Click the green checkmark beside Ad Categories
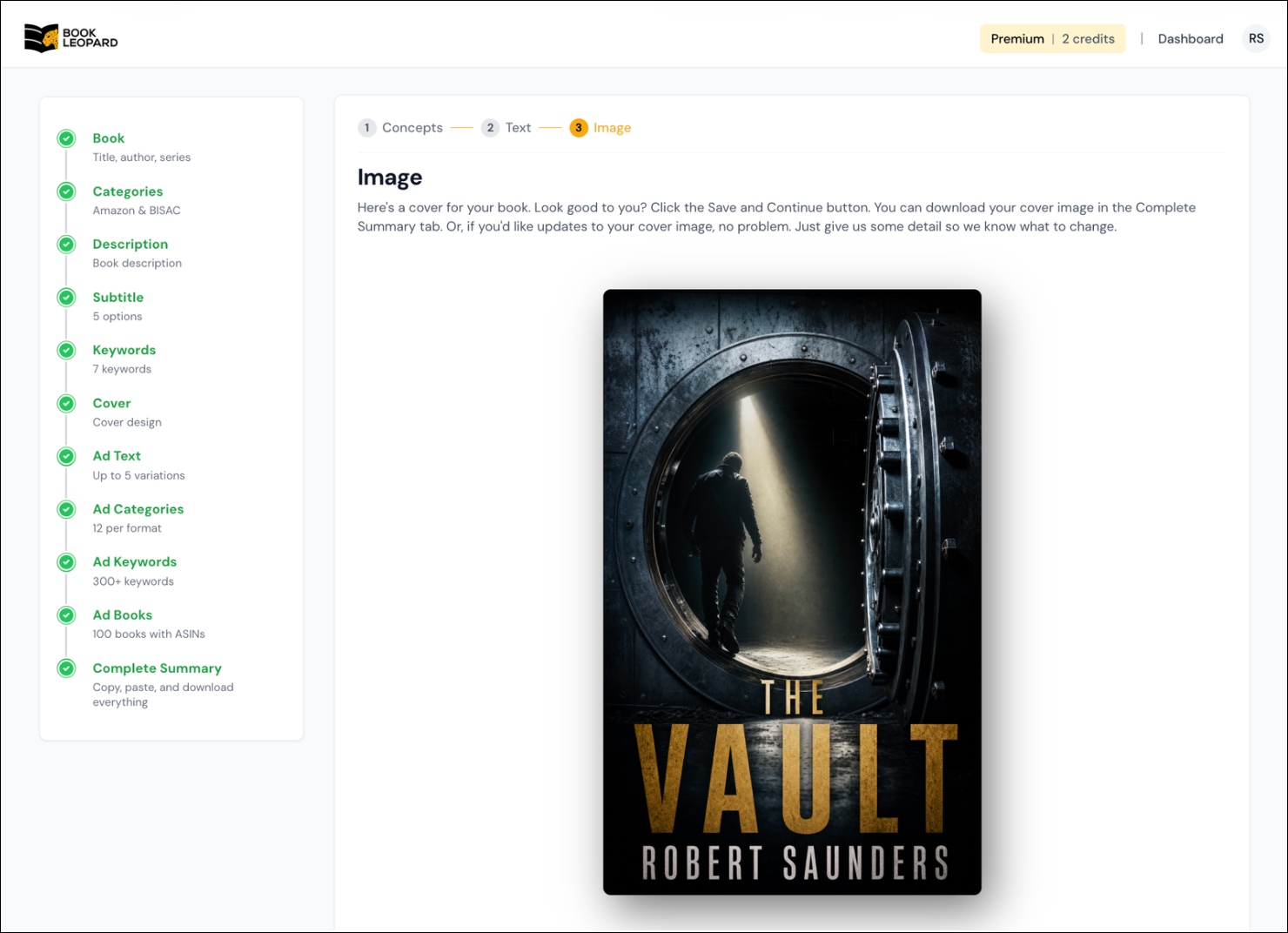1288x933 pixels. click(x=66, y=509)
